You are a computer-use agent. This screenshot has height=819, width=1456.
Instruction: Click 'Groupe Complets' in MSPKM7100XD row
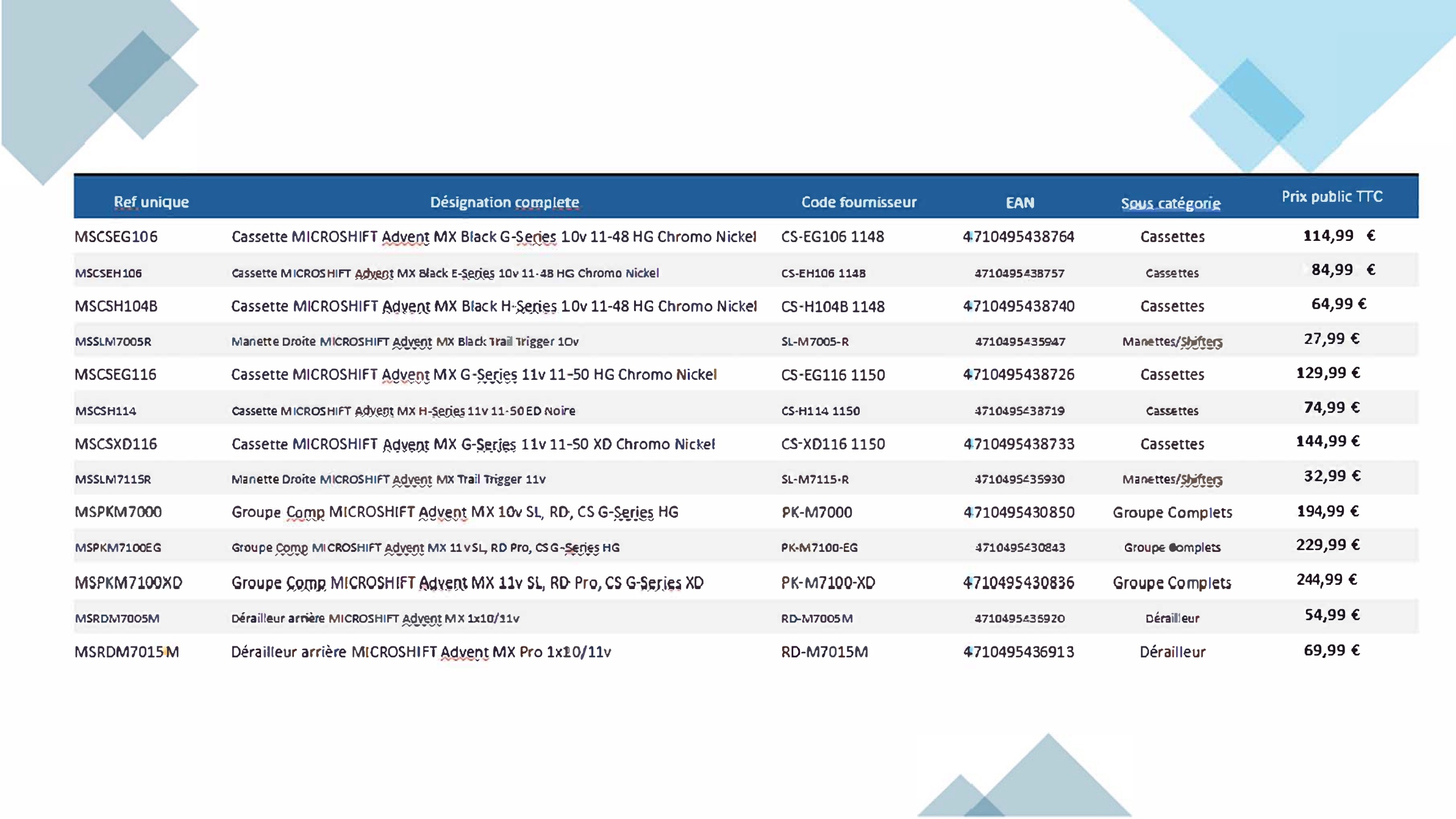click(1172, 583)
